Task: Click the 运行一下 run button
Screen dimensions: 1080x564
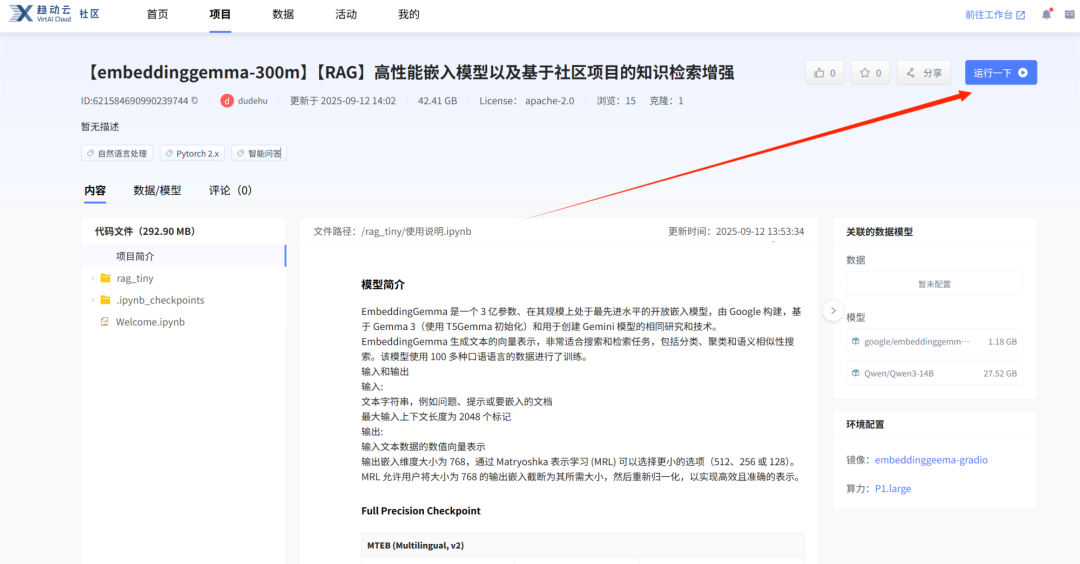Action: [1001, 73]
